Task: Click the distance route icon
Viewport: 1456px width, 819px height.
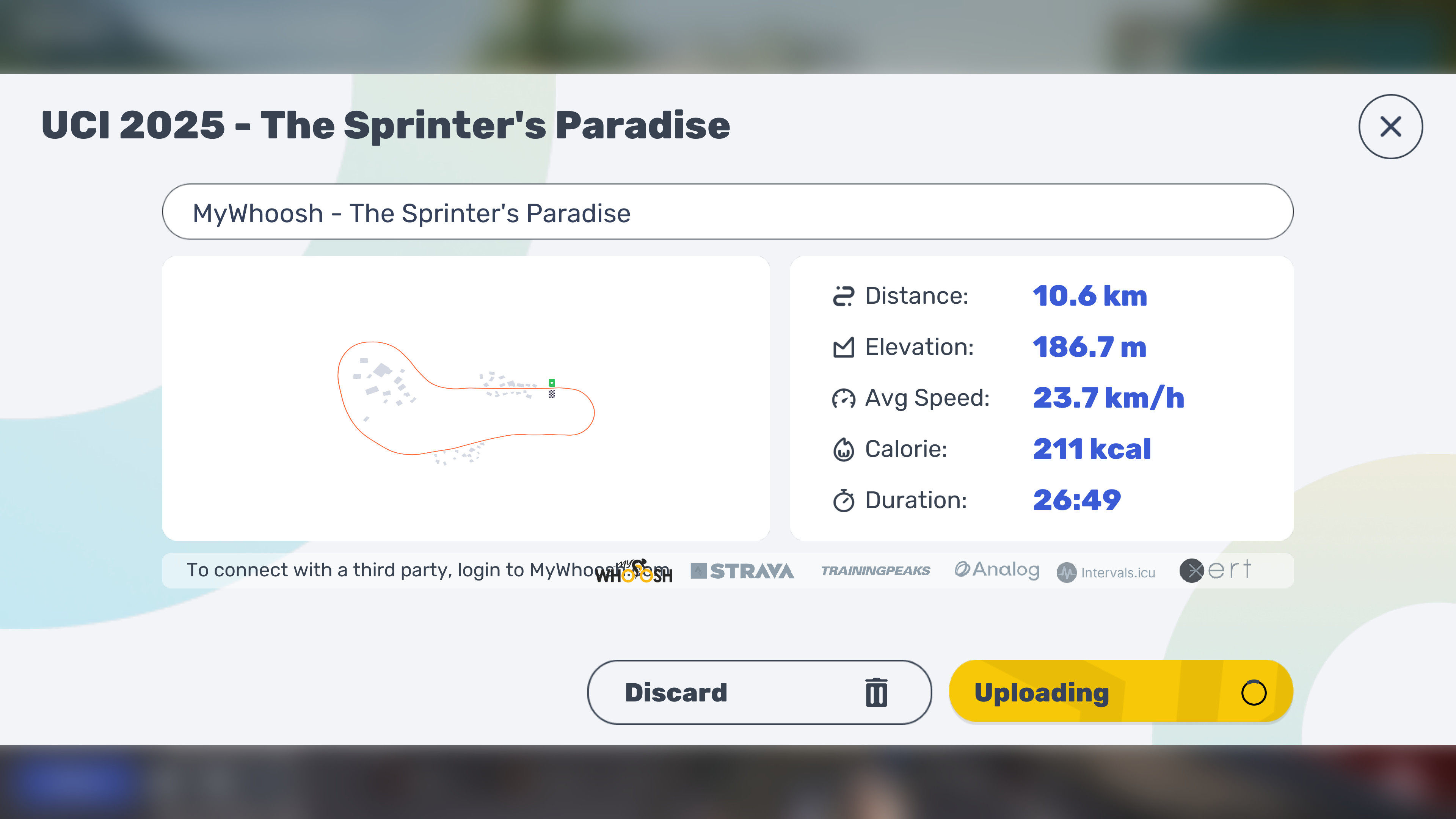Action: click(x=843, y=296)
